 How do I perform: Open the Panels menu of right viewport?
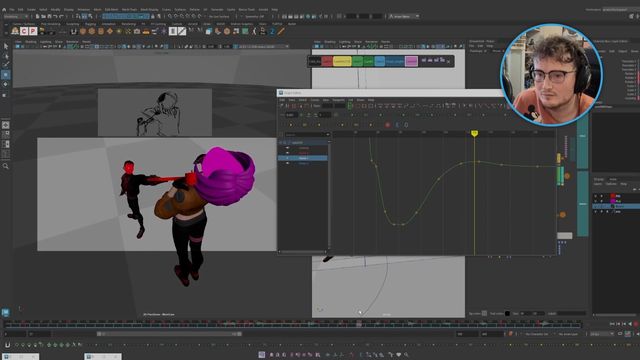tap(385, 42)
